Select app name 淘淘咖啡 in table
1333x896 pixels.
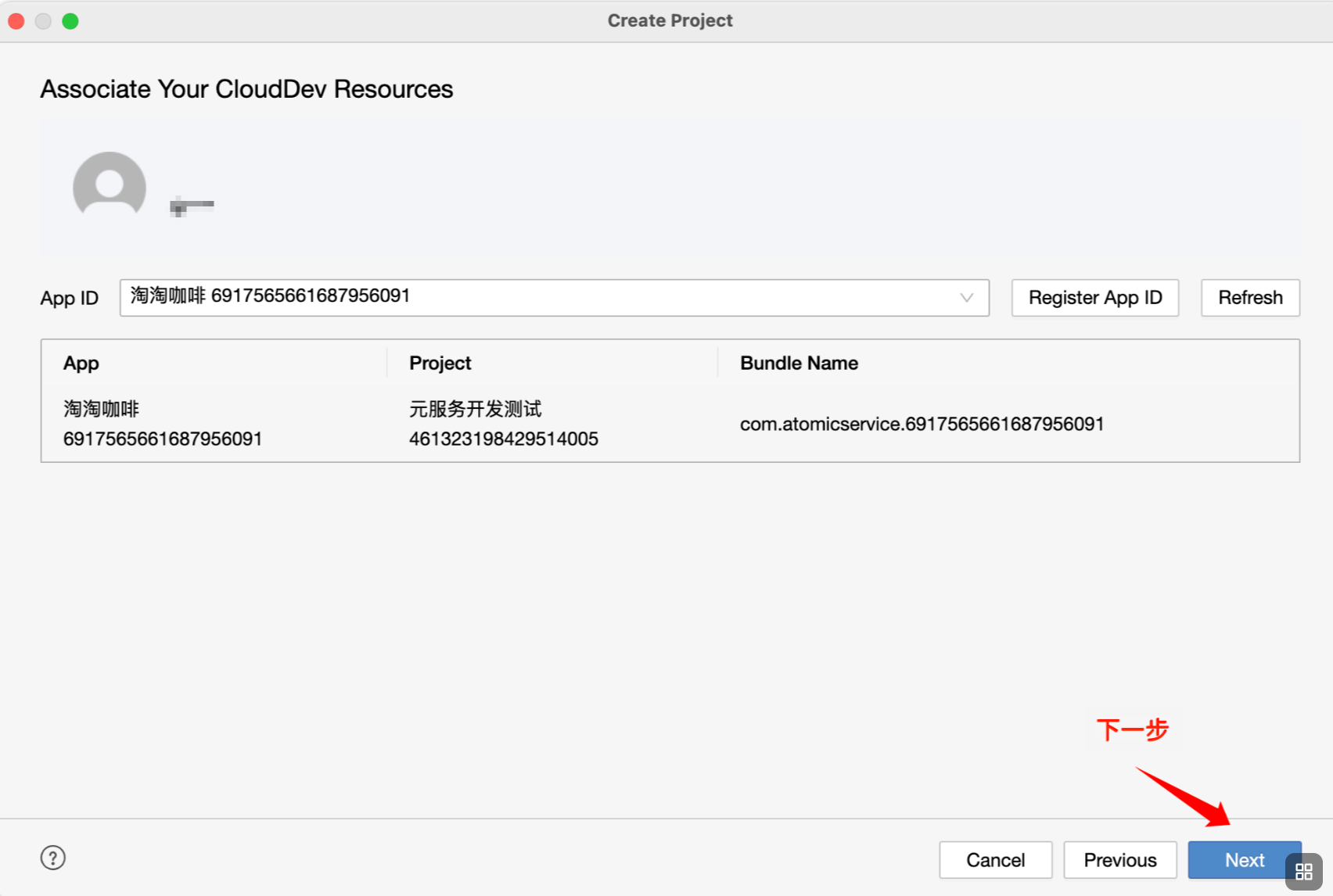[x=102, y=409]
